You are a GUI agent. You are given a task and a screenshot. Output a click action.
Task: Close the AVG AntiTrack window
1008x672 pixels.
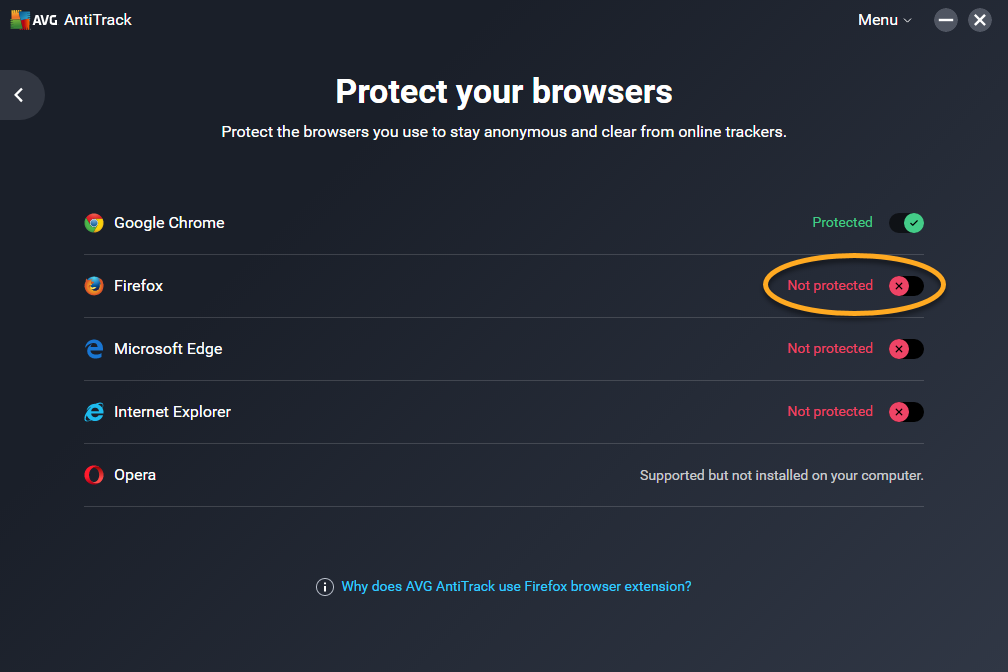click(x=980, y=20)
